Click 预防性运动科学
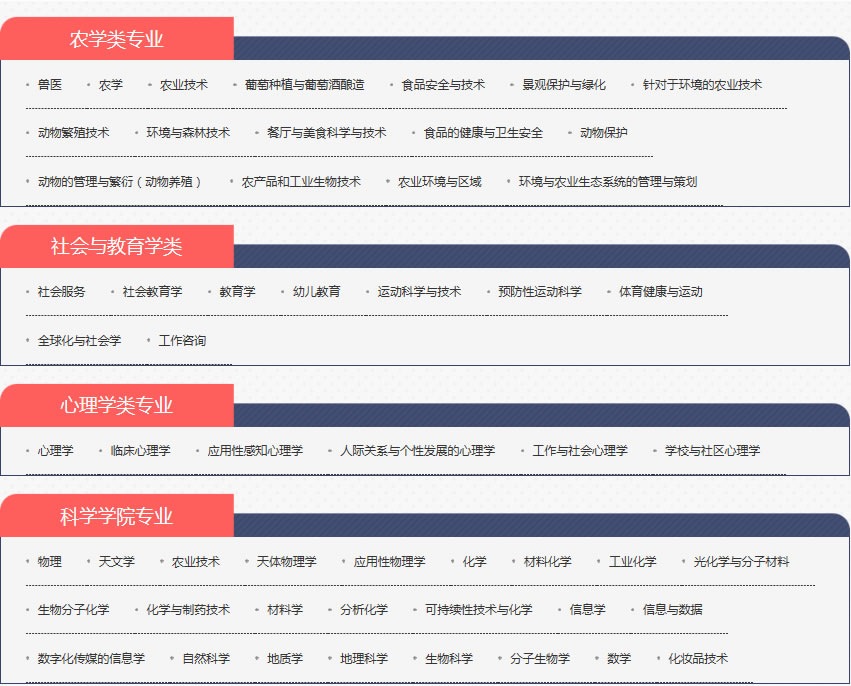Viewport: 851px width, 686px height. 539,292
